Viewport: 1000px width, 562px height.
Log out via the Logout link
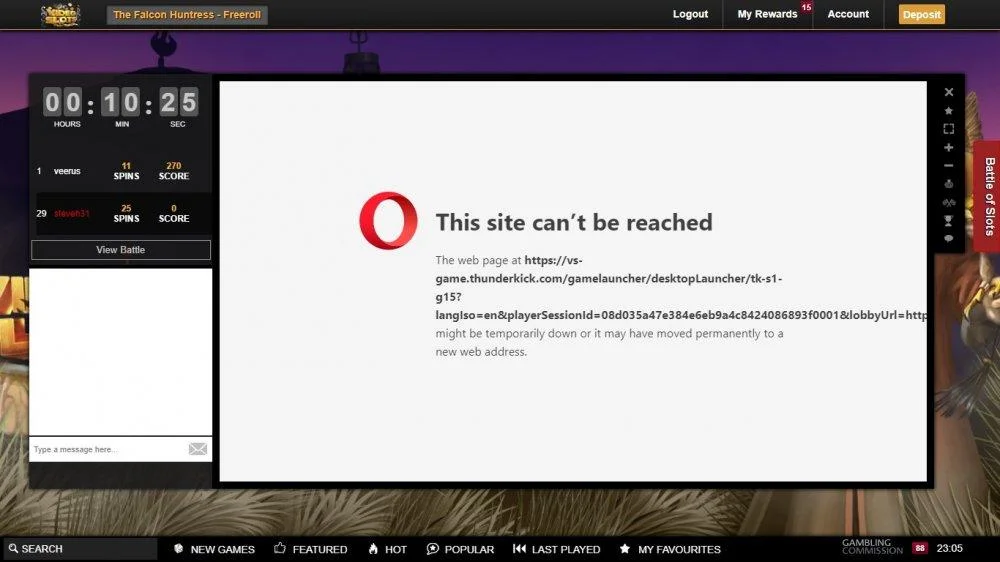pyautogui.click(x=690, y=14)
